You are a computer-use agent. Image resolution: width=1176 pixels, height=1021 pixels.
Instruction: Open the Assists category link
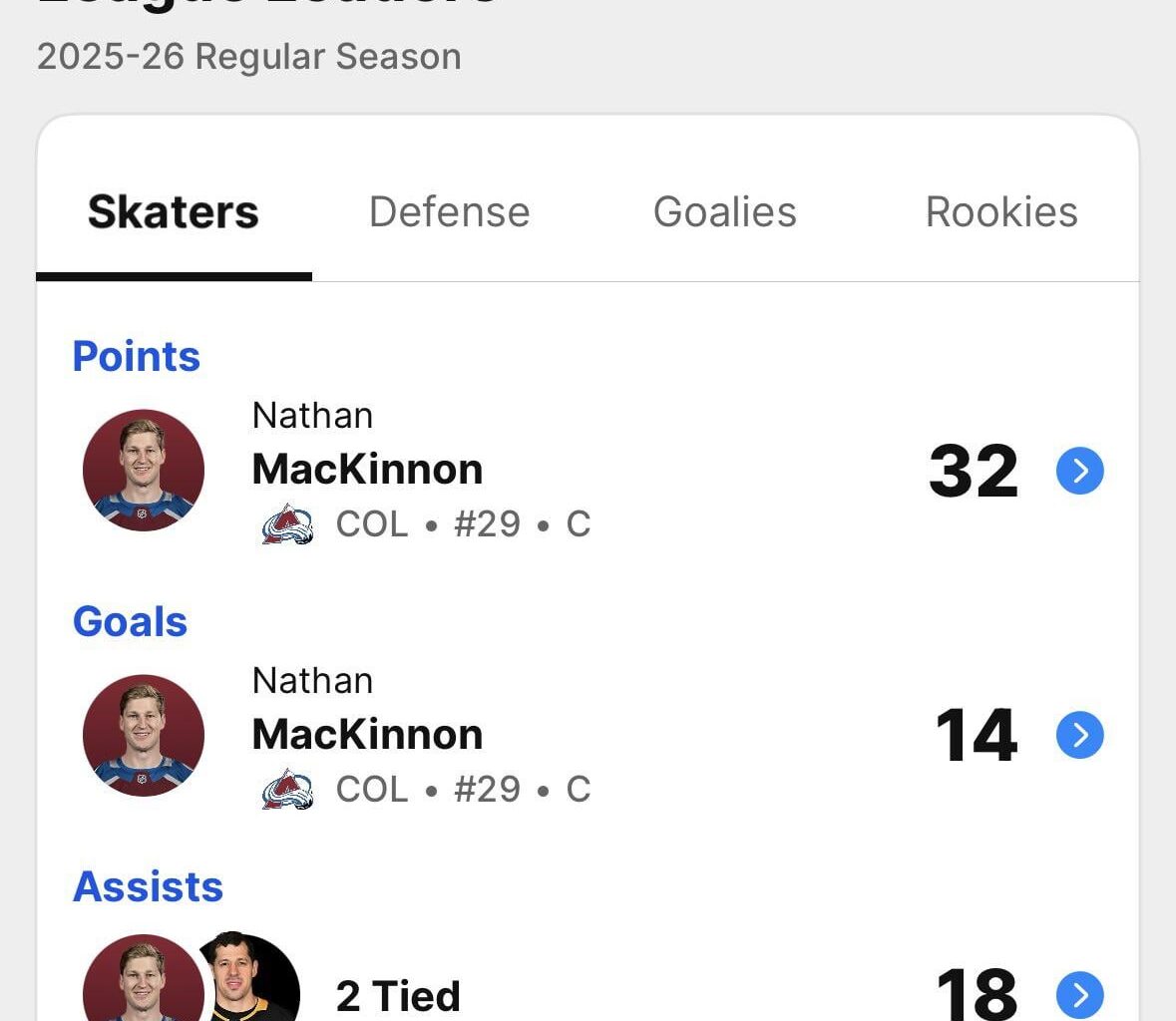[149, 887]
